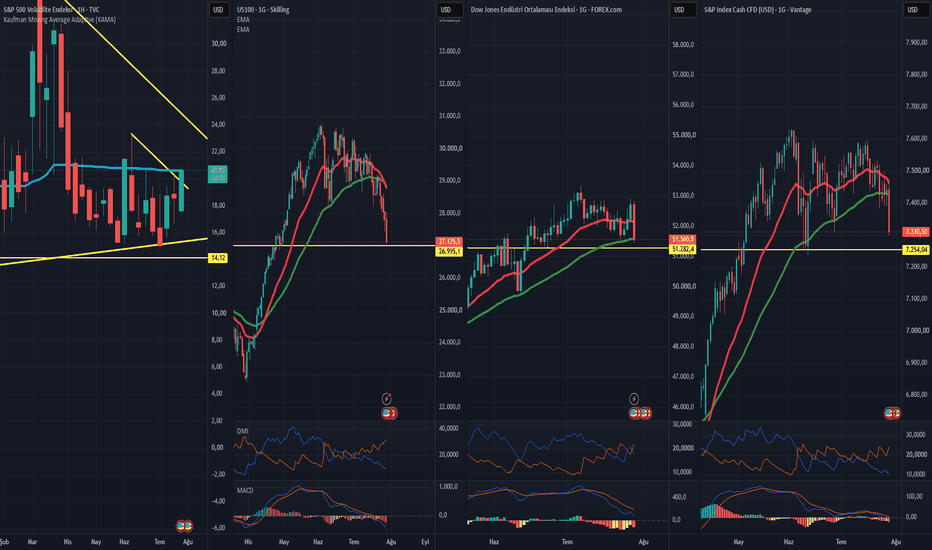The image size is (932, 550).
Task: Click the Mar label on the Volatility Index time axis
Action: (33, 542)
